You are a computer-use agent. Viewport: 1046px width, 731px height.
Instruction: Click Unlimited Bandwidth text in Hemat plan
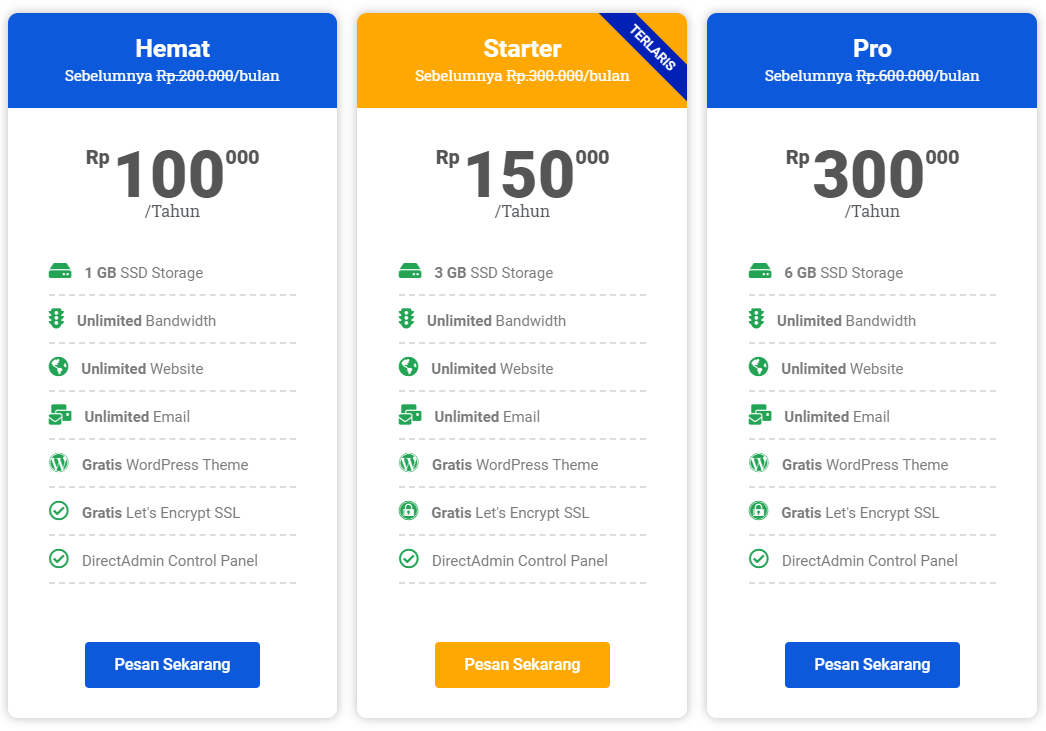click(x=146, y=321)
